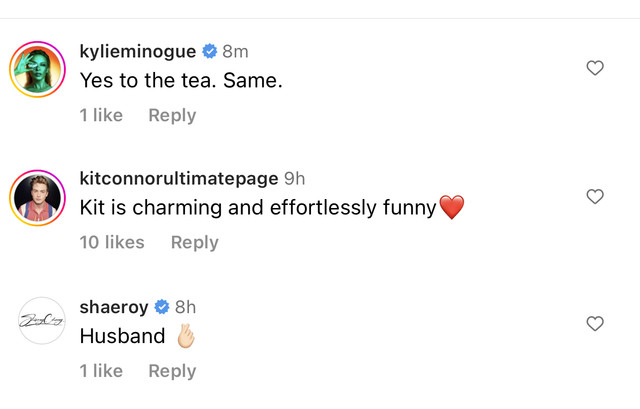View 1 like on kylieminogue's comment

click(101, 115)
